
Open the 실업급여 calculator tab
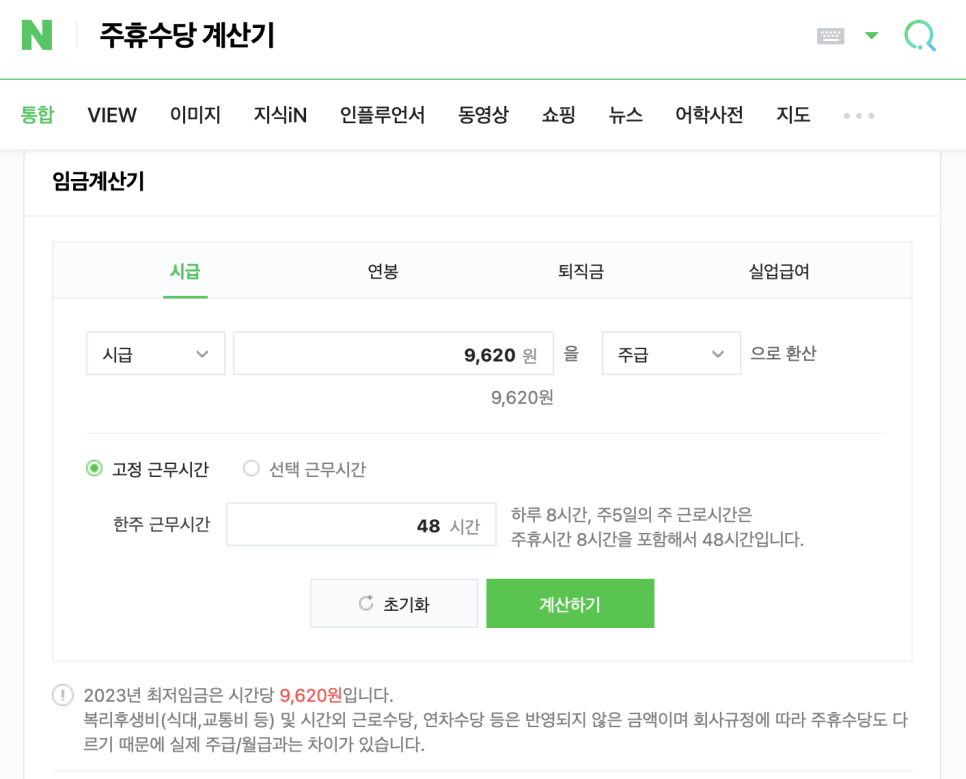pyautogui.click(x=779, y=271)
